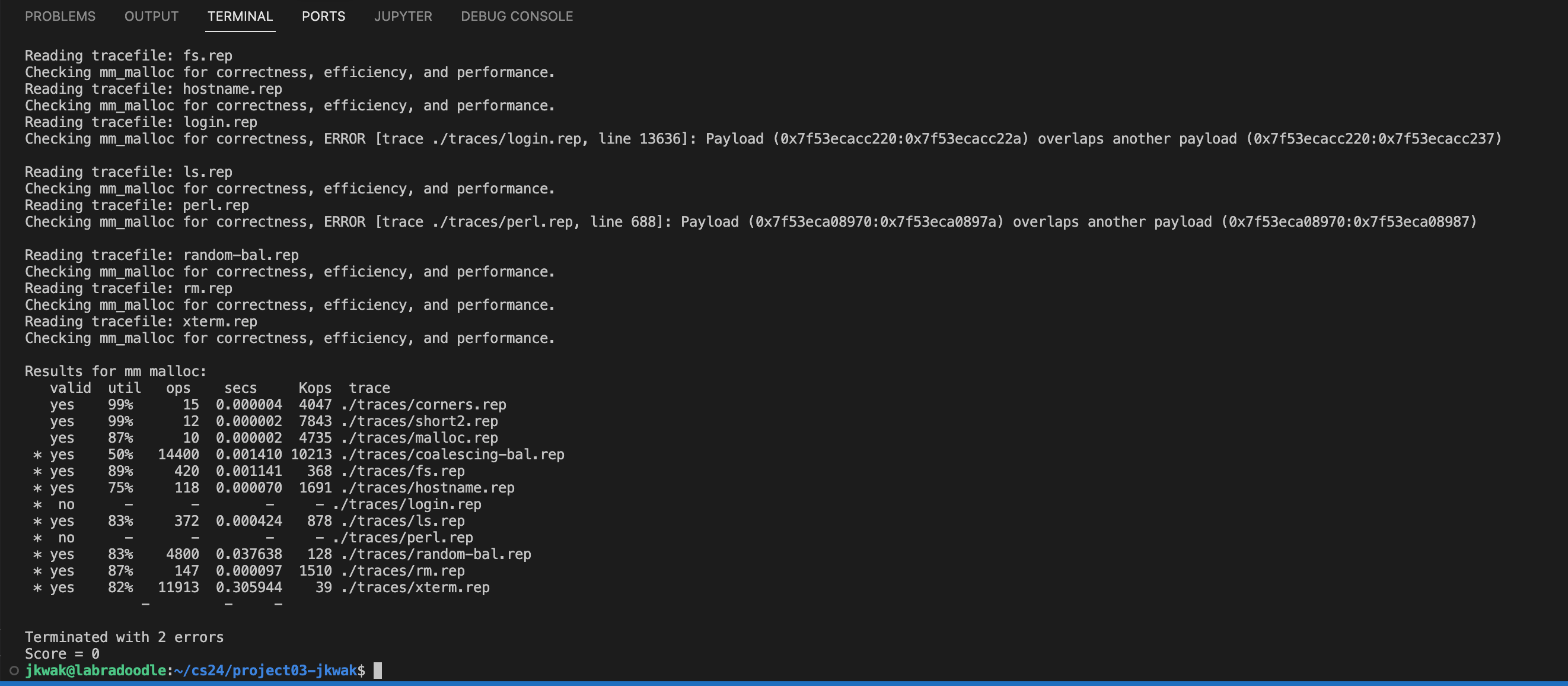Switch to the OUTPUT tab
This screenshot has height=686, width=1568.
point(151,17)
